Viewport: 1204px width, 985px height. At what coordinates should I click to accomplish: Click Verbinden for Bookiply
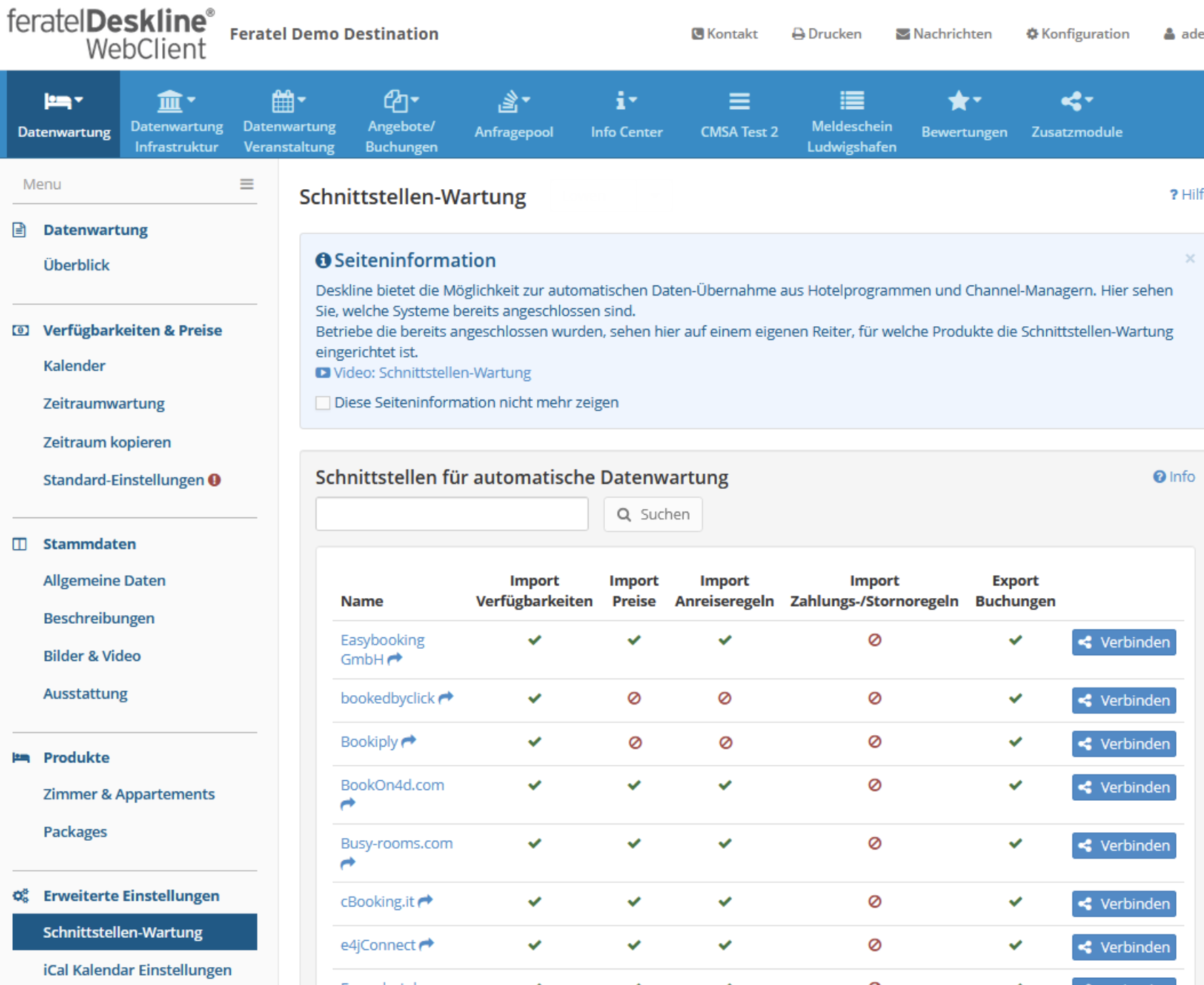point(1123,744)
